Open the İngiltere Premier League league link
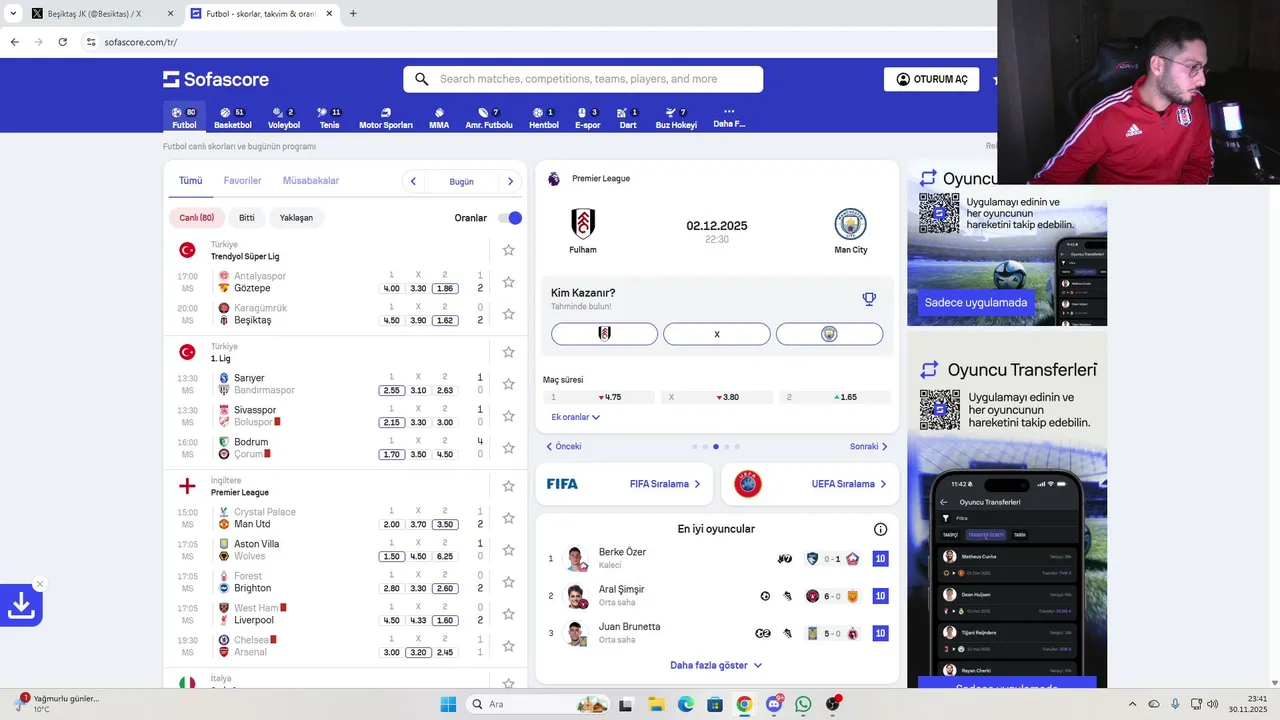This screenshot has width=1280, height=720. (x=240, y=492)
